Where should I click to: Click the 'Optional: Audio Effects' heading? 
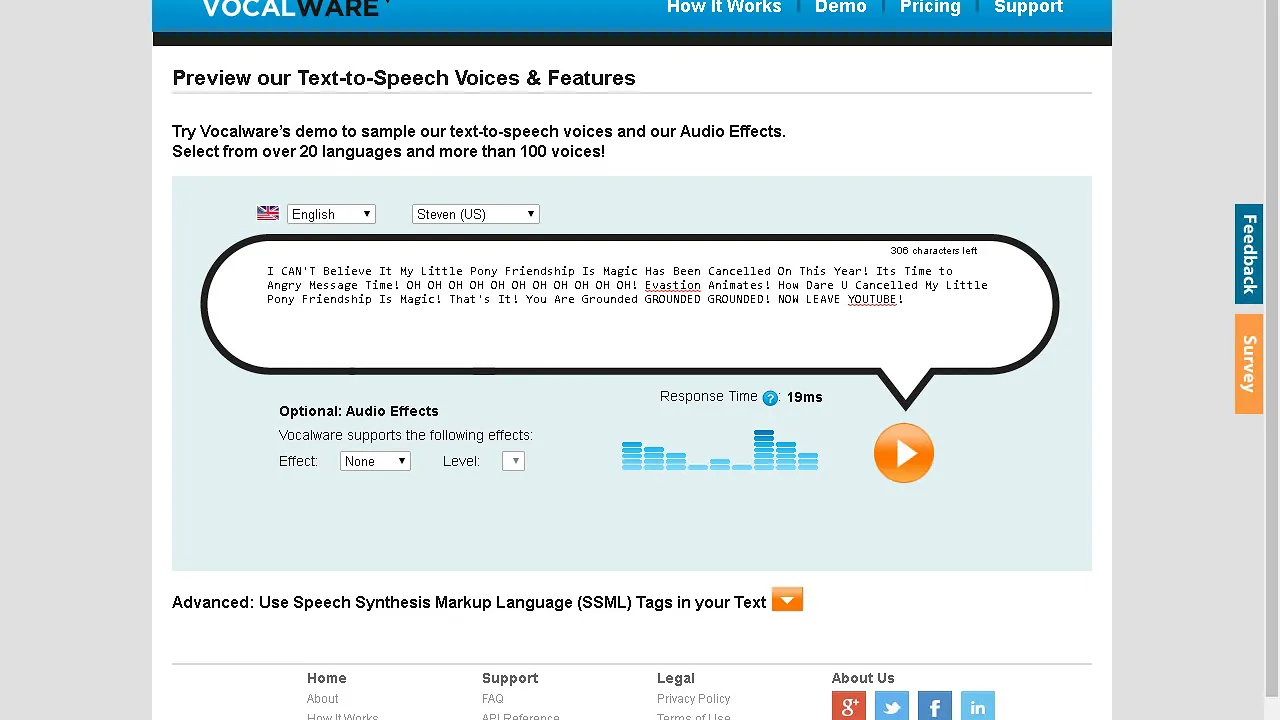click(359, 411)
